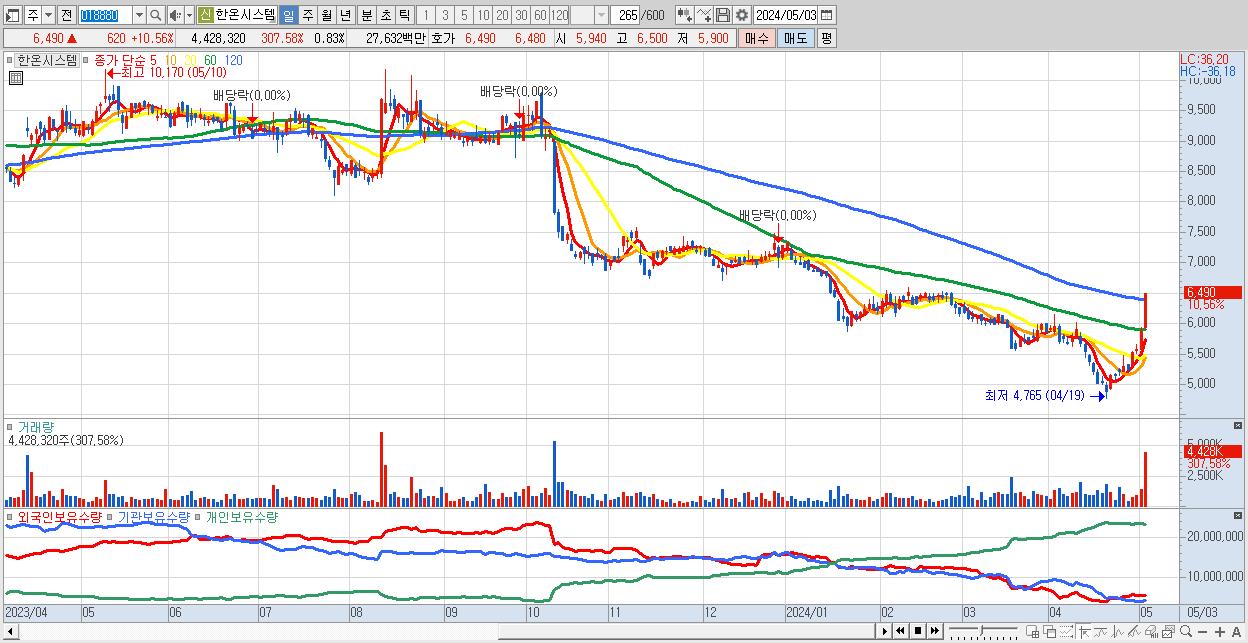The image size is (1248, 643).
Task: Click the 매수 buy button
Action: pos(756,38)
